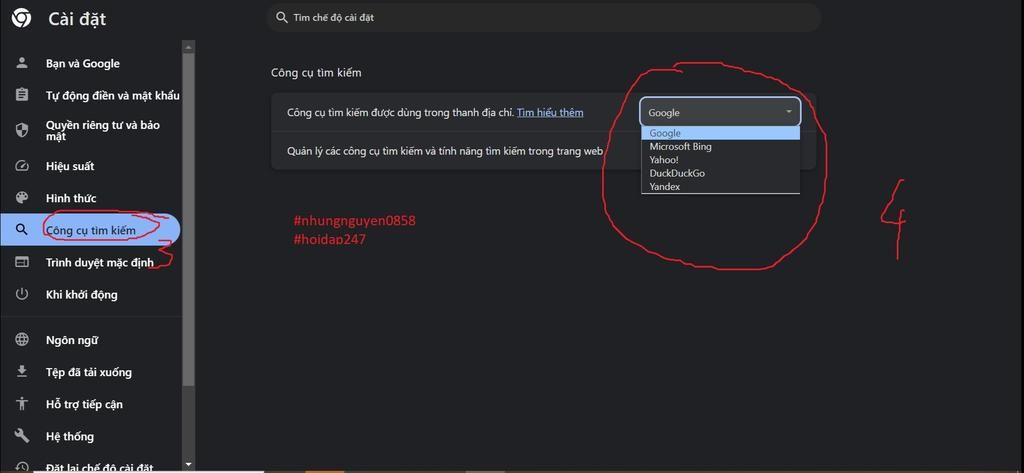This screenshot has height=473, width=1024.
Task: Choose Google from the dropdown list
Action: point(720,133)
